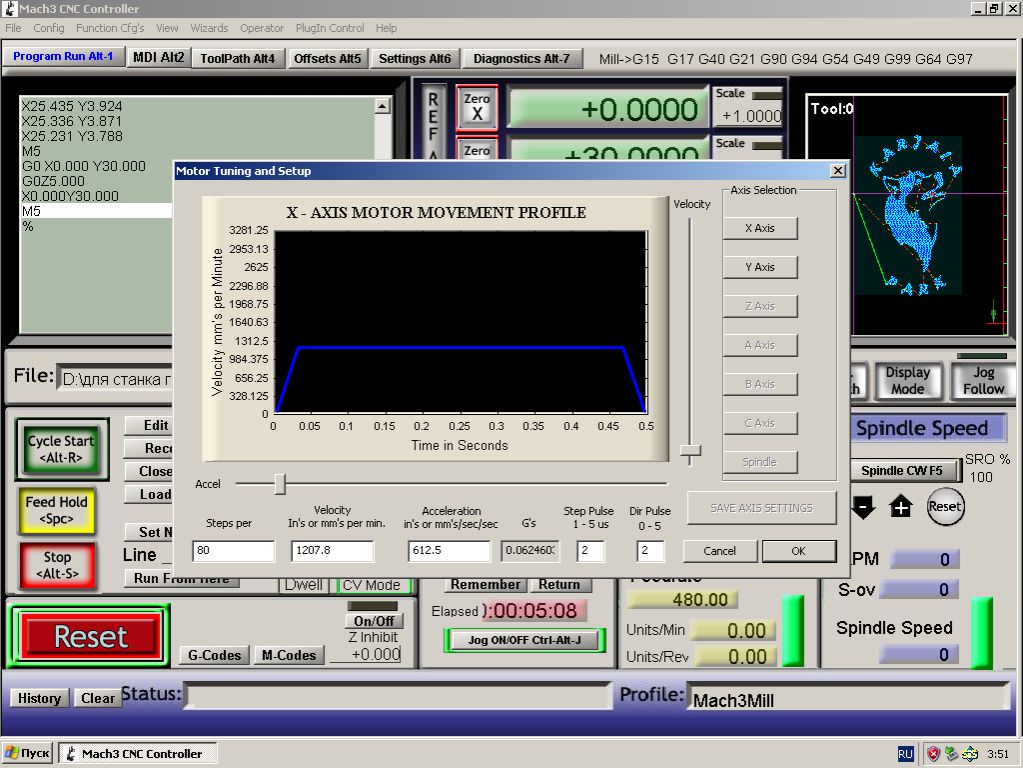Switch to the ToolPath Alt4 tab

click(237, 58)
